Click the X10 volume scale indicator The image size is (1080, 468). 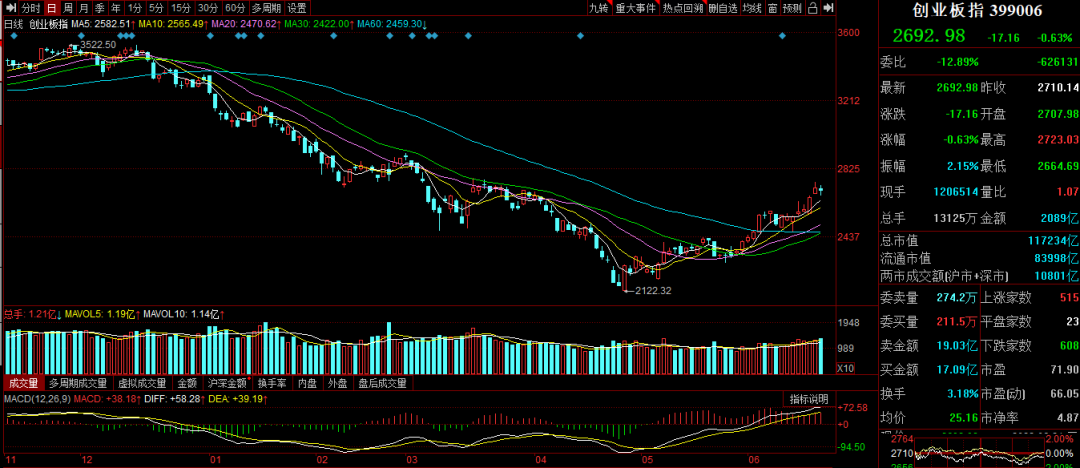click(x=844, y=369)
